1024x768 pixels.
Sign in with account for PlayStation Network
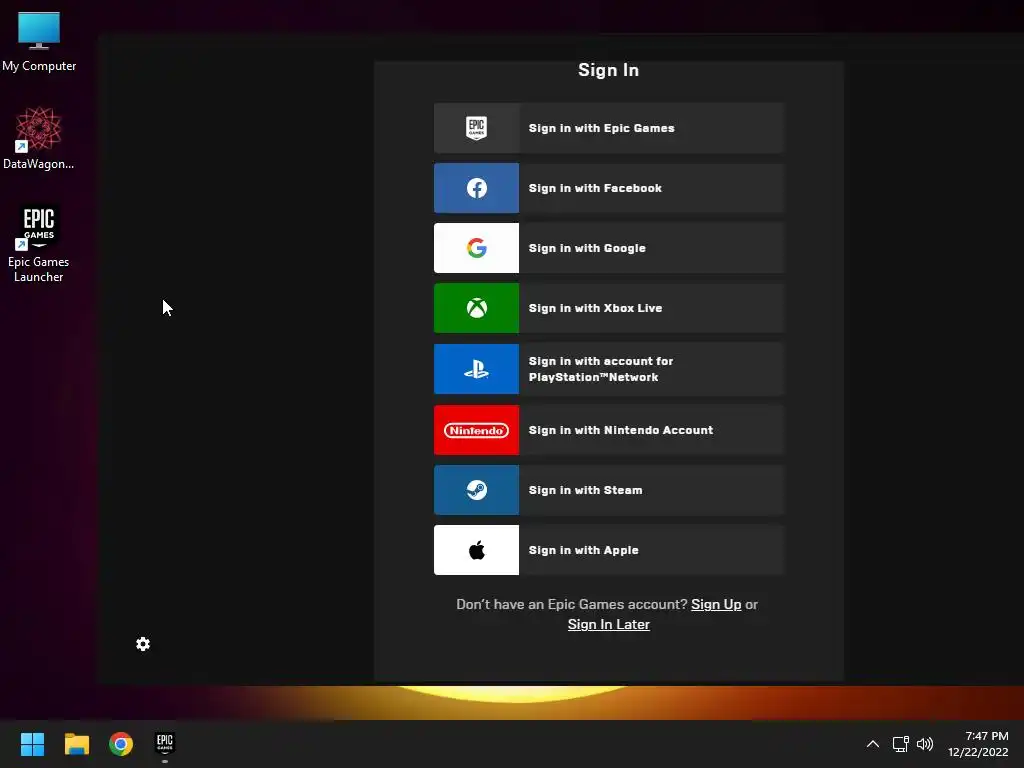point(609,369)
